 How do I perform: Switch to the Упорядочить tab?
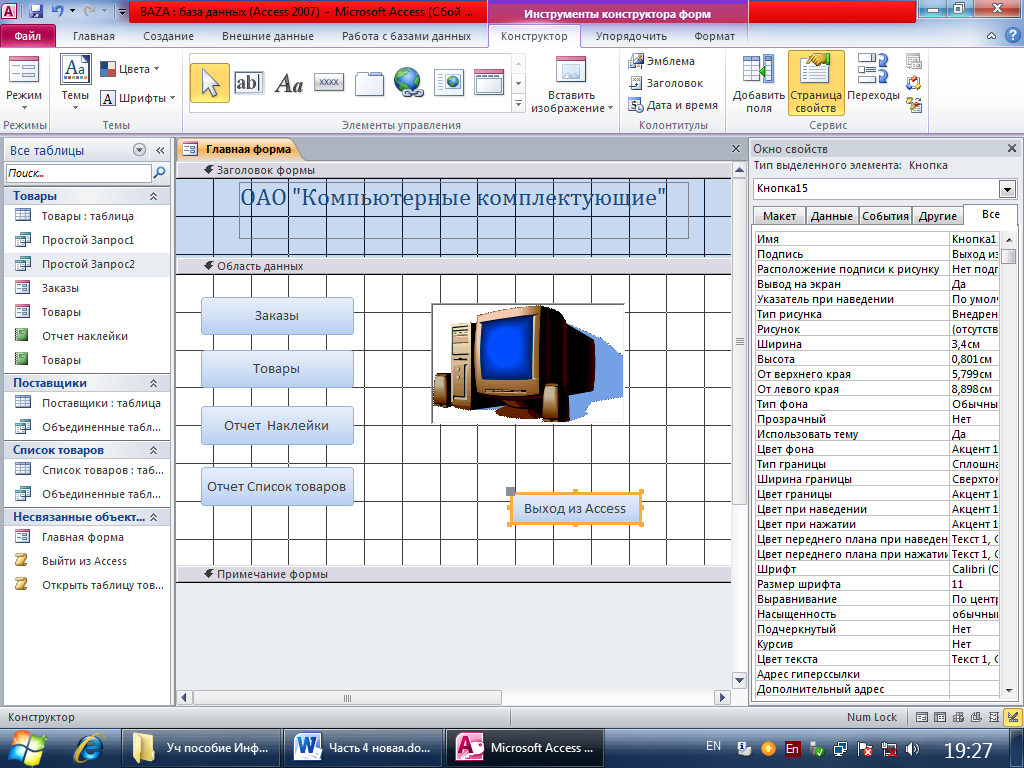[x=632, y=36]
